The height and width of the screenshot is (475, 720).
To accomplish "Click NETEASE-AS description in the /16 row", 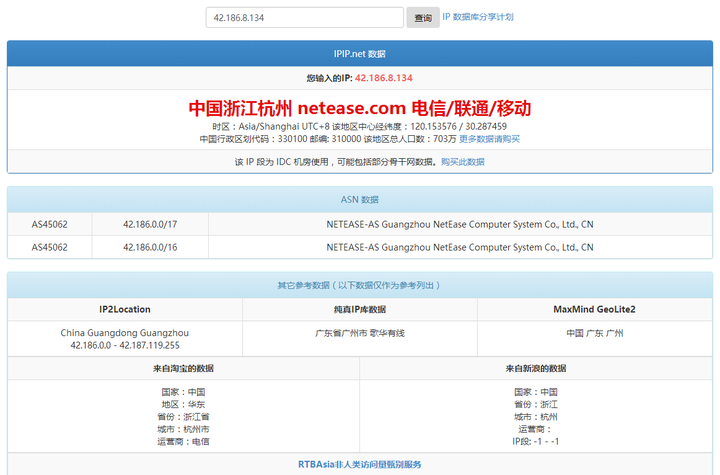I will coord(460,247).
